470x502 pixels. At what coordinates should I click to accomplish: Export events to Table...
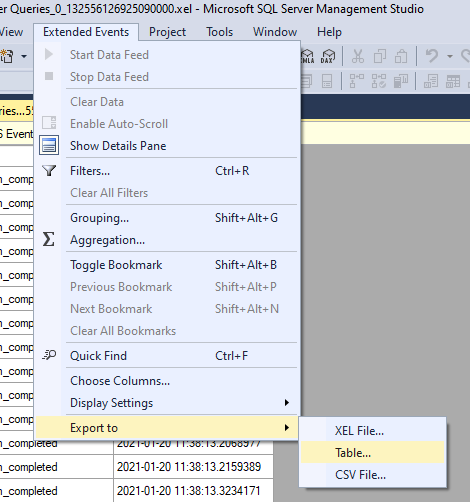click(373, 453)
